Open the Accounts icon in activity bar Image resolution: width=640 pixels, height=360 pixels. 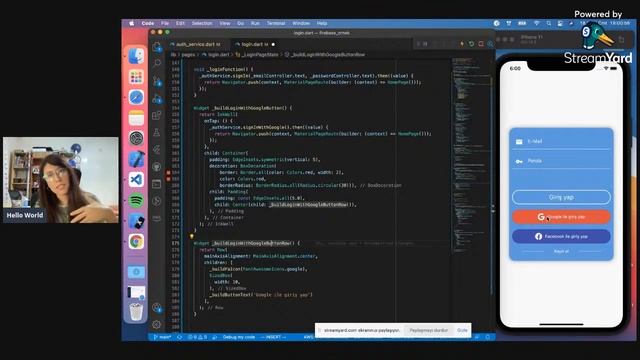(157, 307)
